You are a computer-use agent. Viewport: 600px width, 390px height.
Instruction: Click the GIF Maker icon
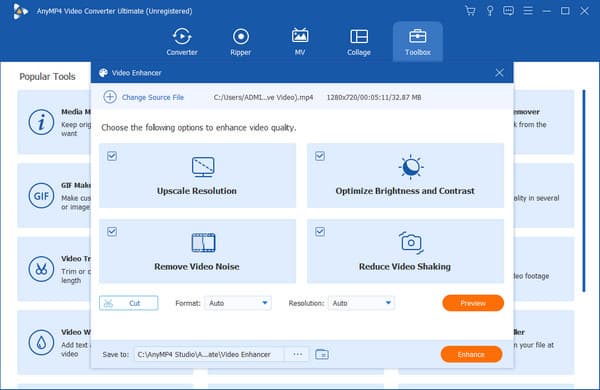41,196
